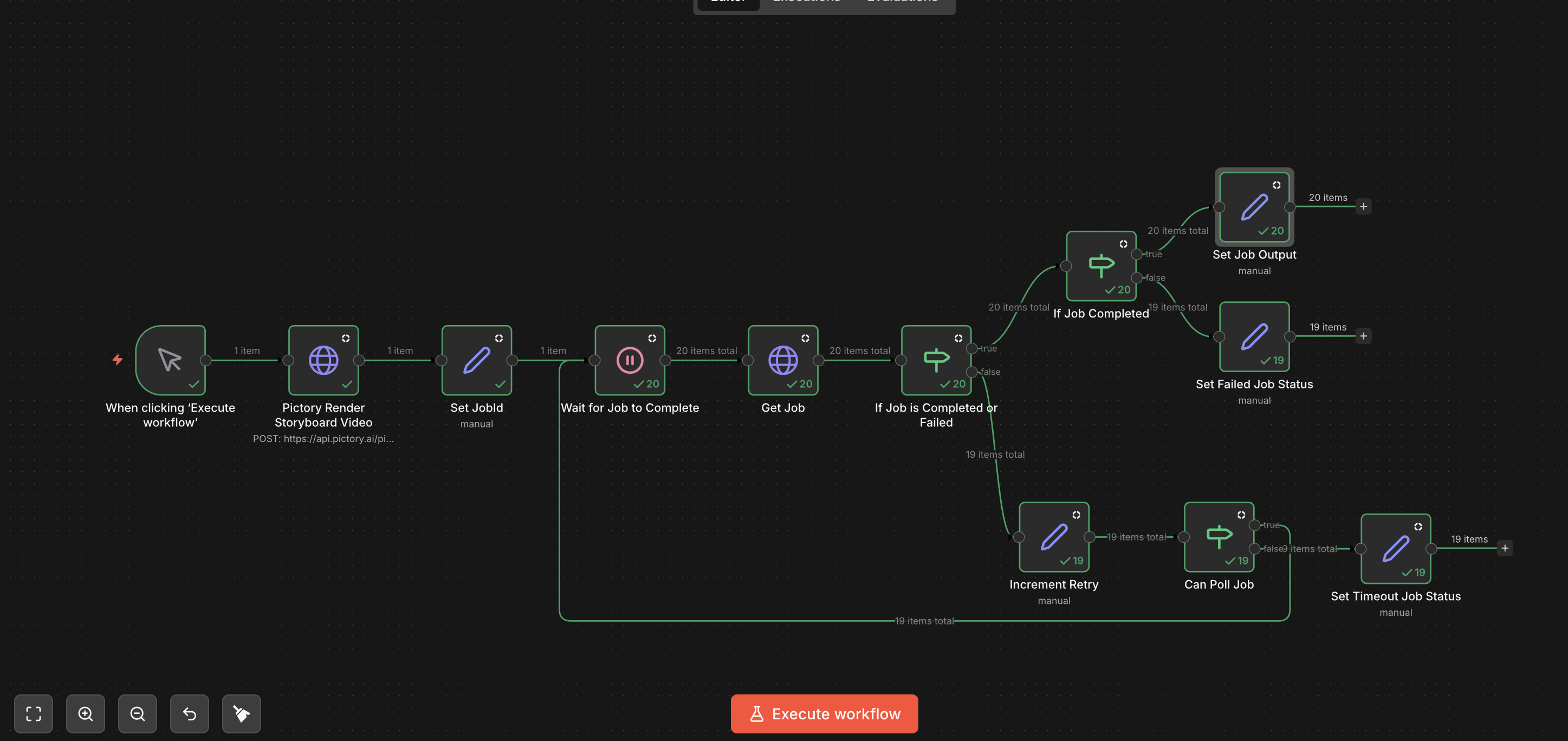Click the tidy up workflow broom icon
The height and width of the screenshot is (741, 1568).
[241, 713]
